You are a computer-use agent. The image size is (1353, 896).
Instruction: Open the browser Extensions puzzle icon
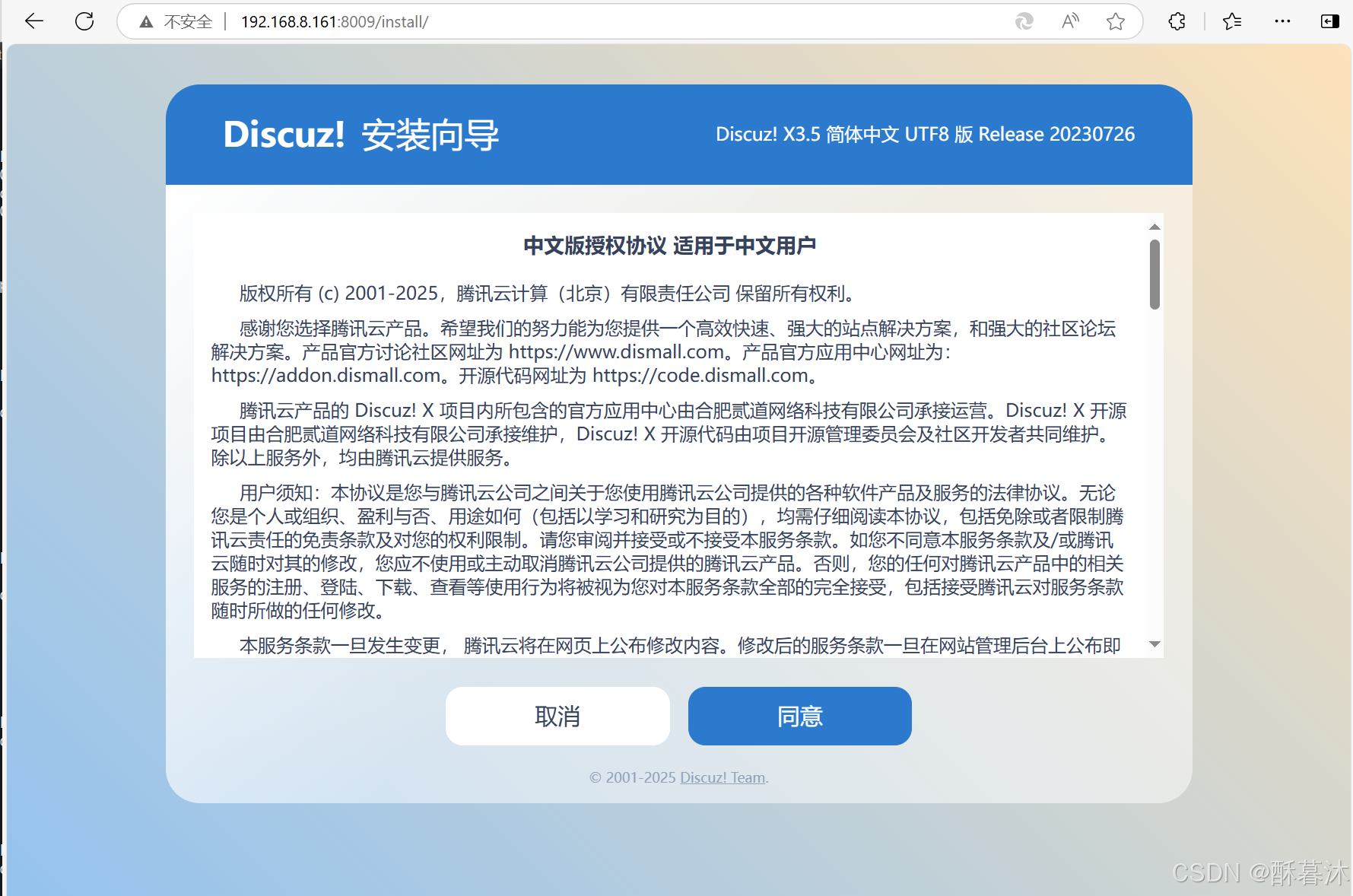point(1177,21)
